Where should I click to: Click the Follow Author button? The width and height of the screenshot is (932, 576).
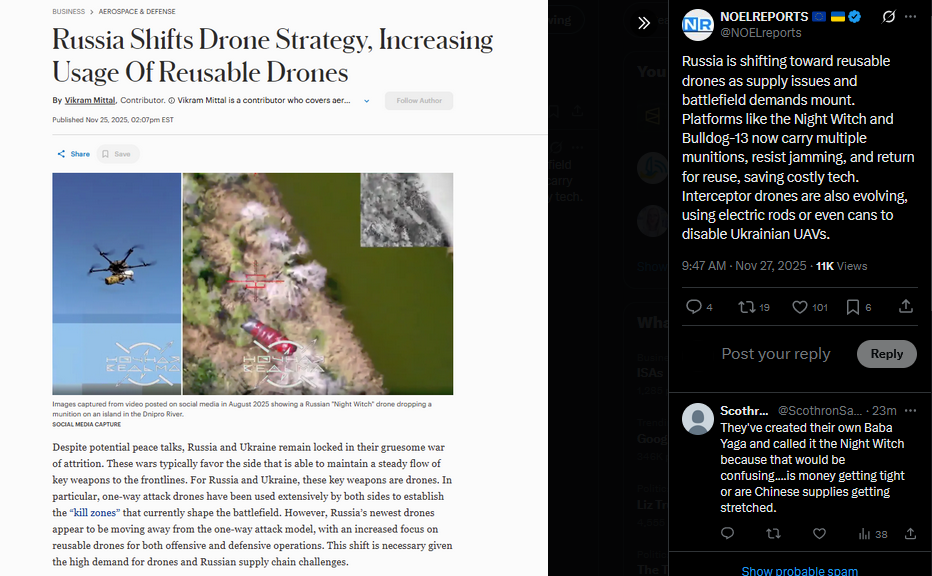click(418, 100)
